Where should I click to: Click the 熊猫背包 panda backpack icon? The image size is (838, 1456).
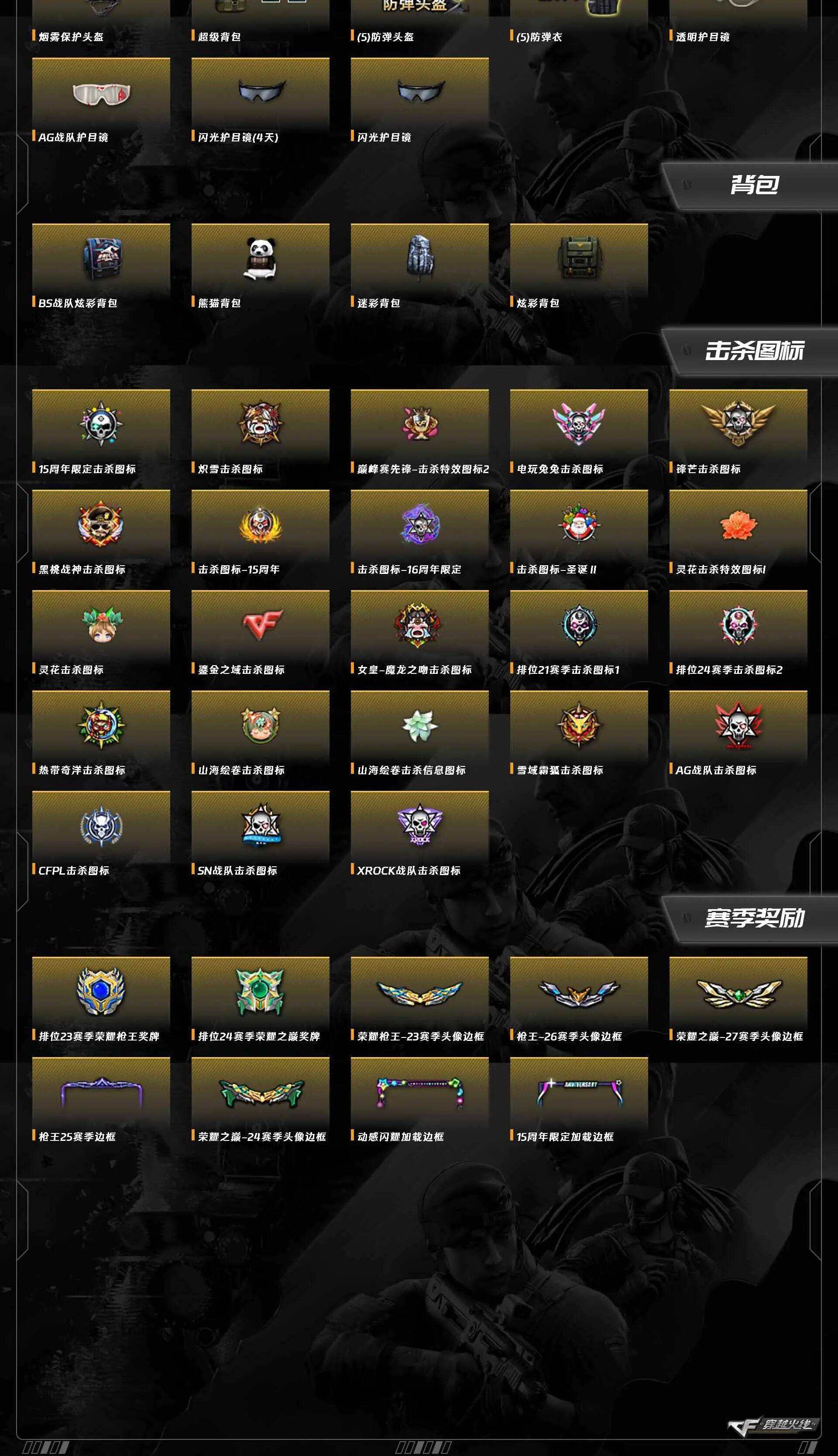(x=260, y=258)
